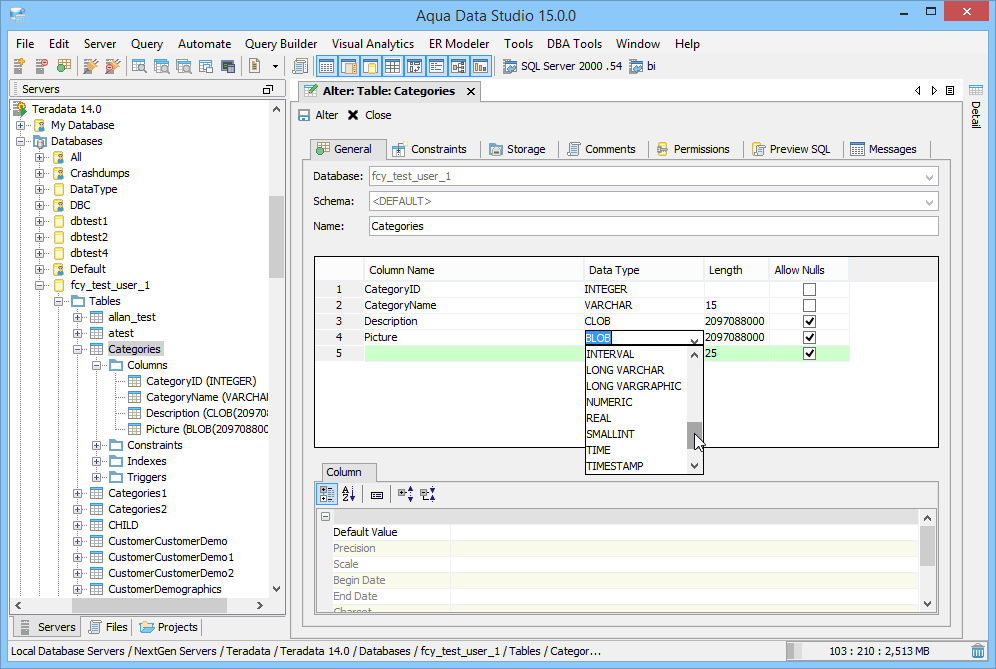The image size is (996, 669).
Task: Click the script scroll toolbar icon
Action: [x=300, y=66]
